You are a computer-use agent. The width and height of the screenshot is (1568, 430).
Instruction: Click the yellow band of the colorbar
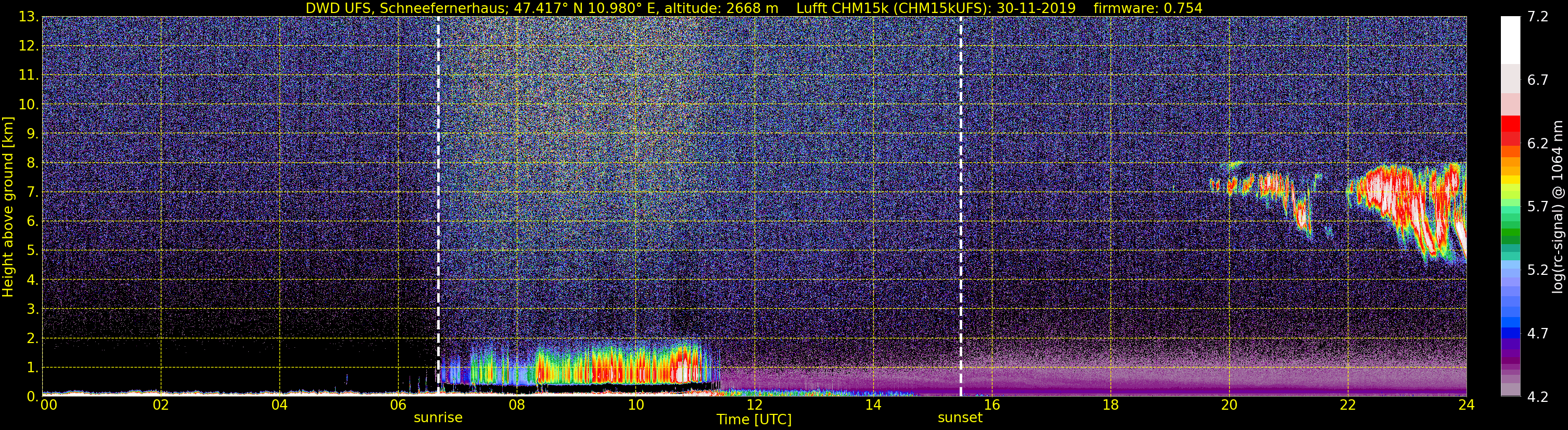tap(1511, 180)
